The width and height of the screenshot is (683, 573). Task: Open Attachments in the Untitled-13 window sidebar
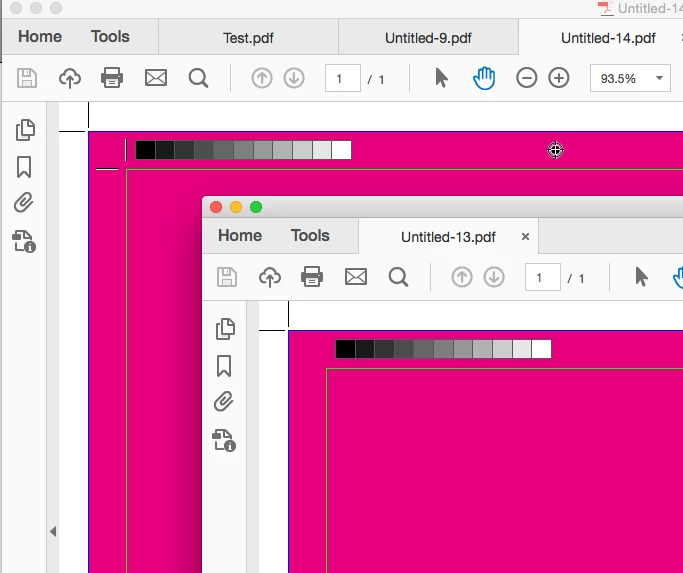(223, 401)
